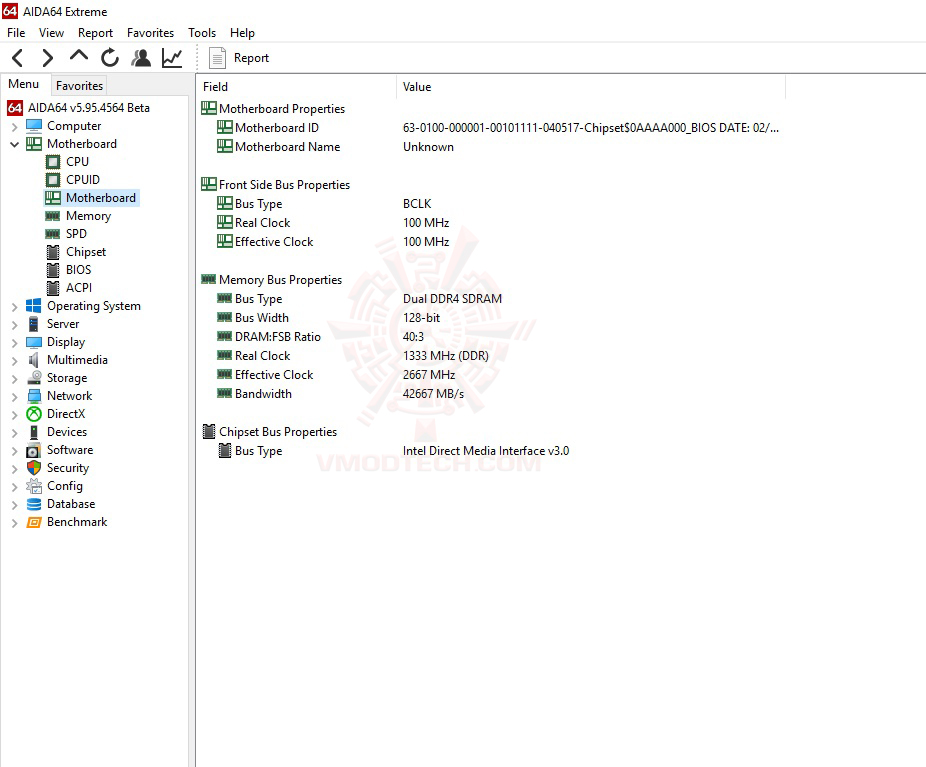Screen dimensions: 926x767
Task: Switch to the Favorites tab
Action: [79, 86]
